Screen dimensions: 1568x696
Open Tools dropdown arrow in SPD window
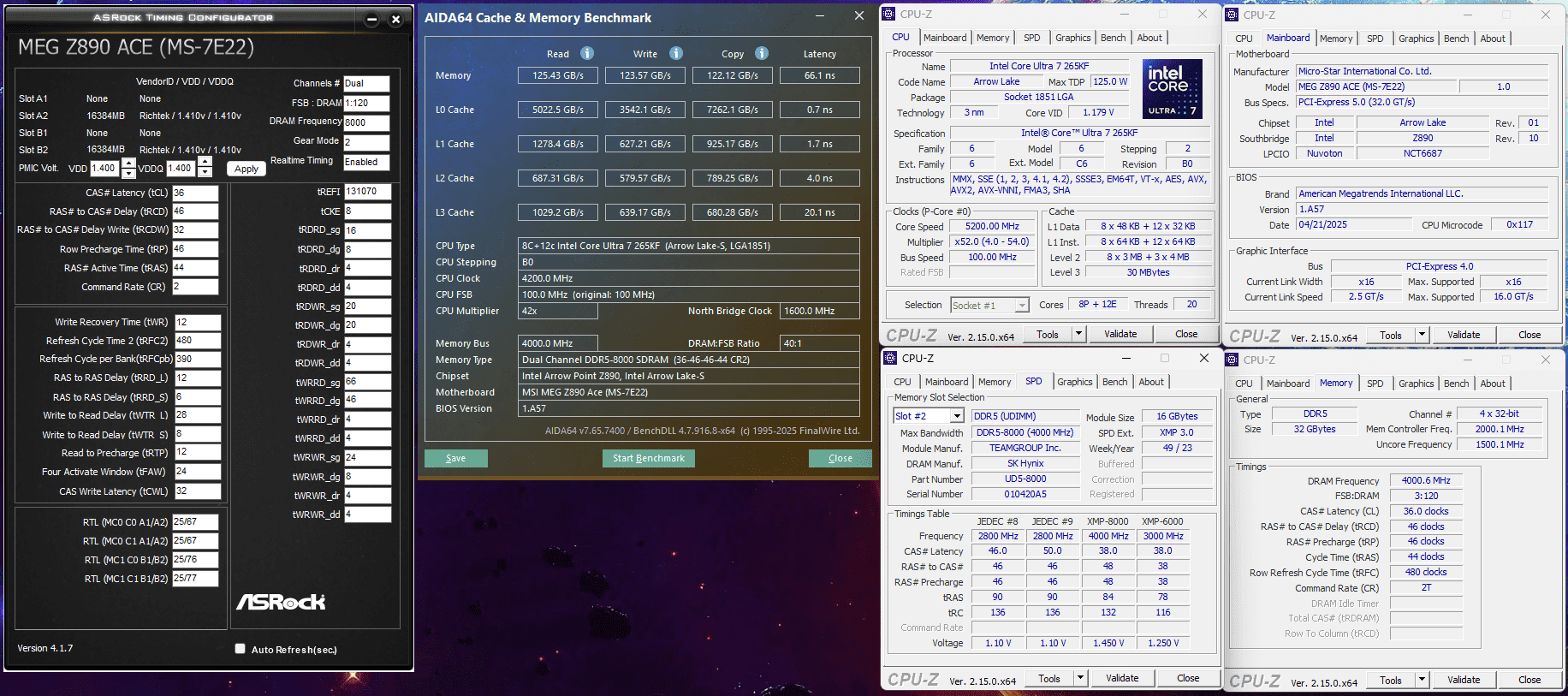tap(1080, 678)
